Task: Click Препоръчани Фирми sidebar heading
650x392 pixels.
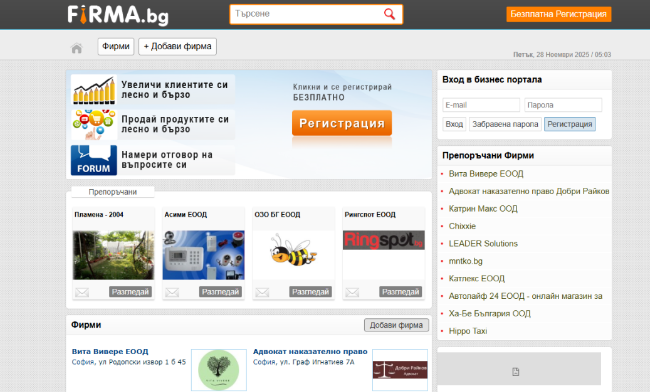Action: (488, 155)
